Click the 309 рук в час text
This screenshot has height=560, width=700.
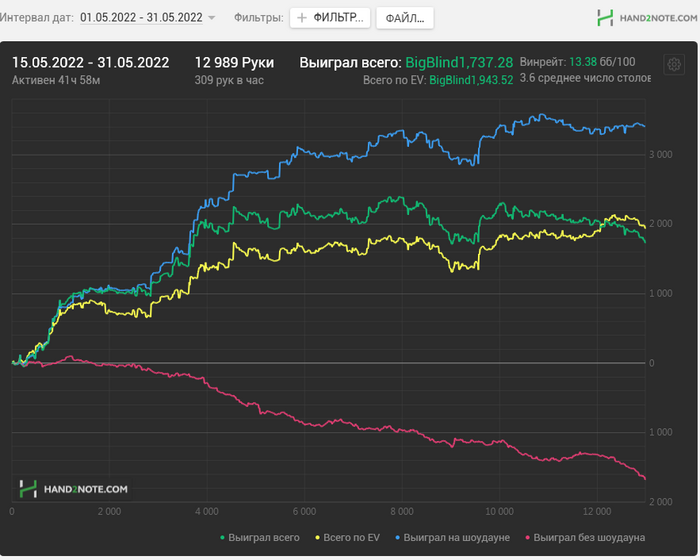[229, 80]
